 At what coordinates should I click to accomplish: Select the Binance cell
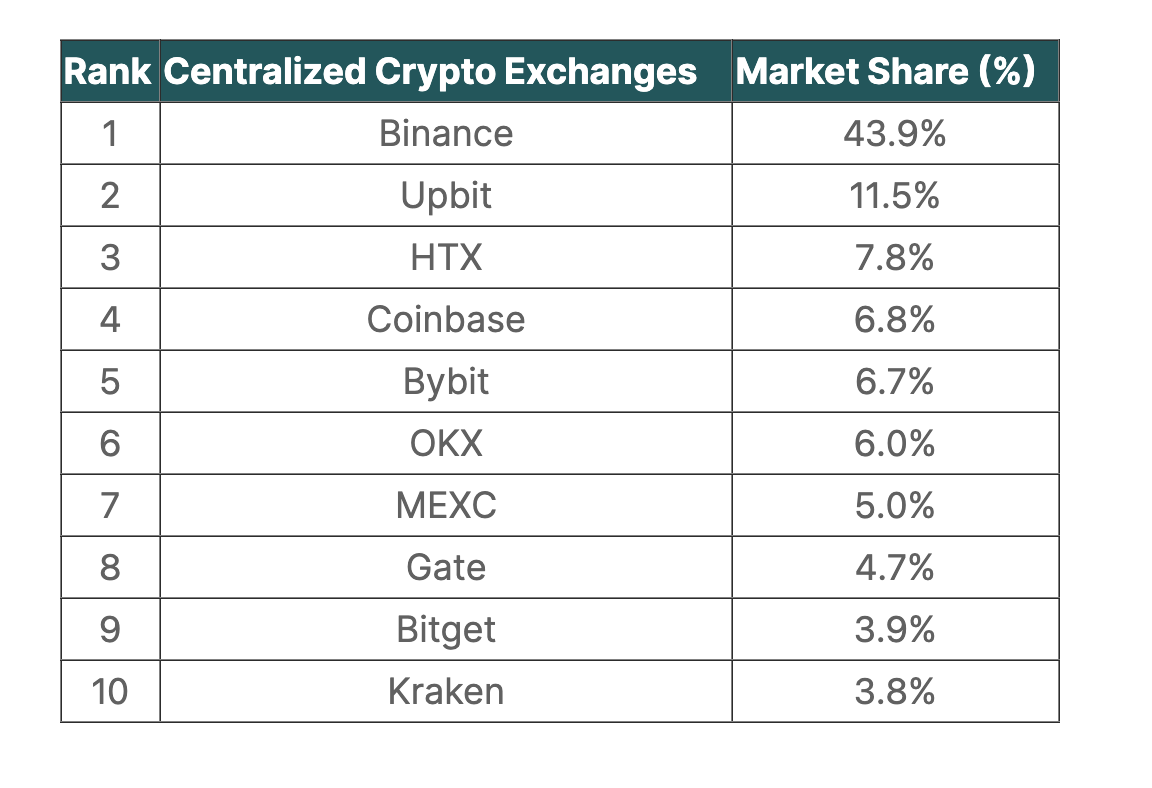point(446,134)
